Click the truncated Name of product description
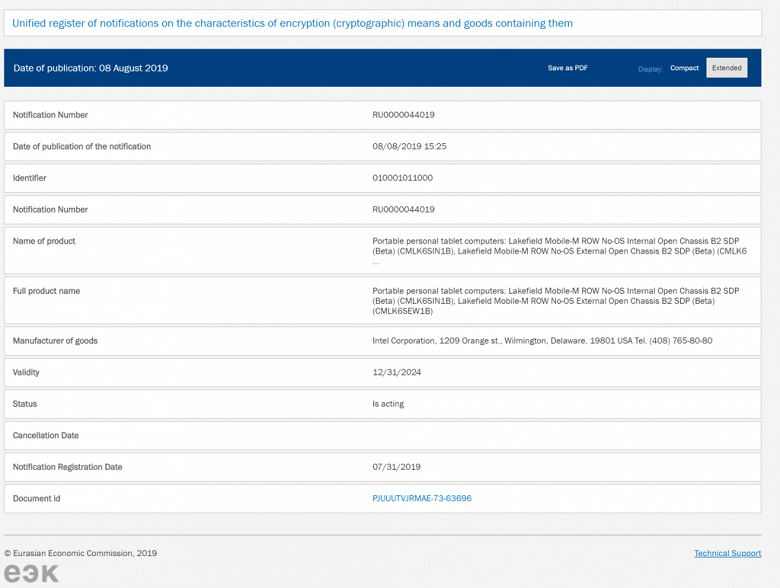This screenshot has height=588, width=780. [560, 251]
